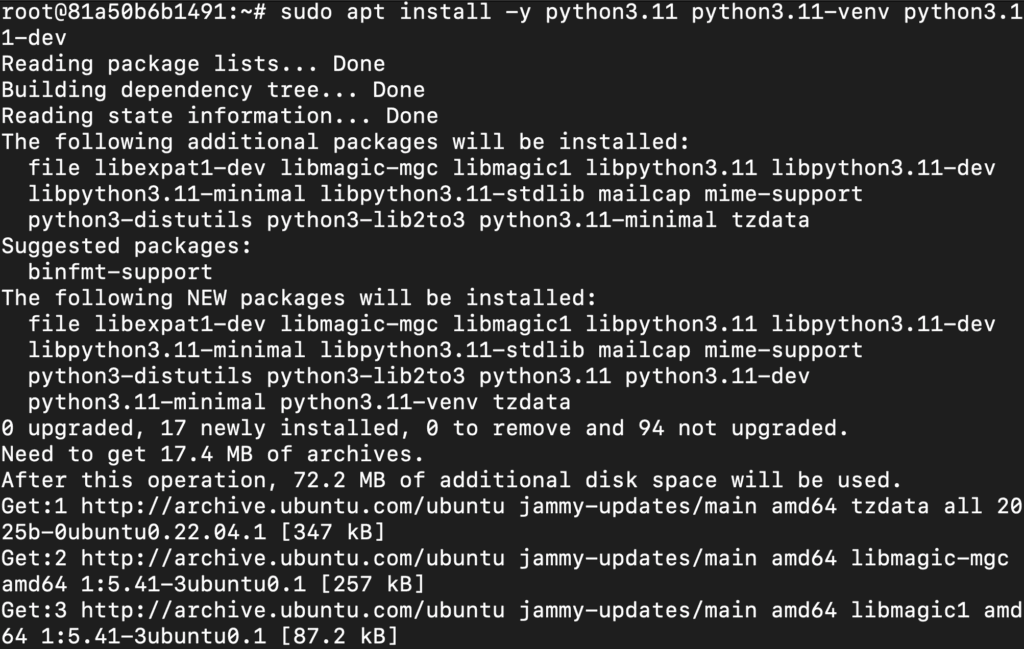Click '72.2 MB of additional disk space' text

tap(465, 480)
